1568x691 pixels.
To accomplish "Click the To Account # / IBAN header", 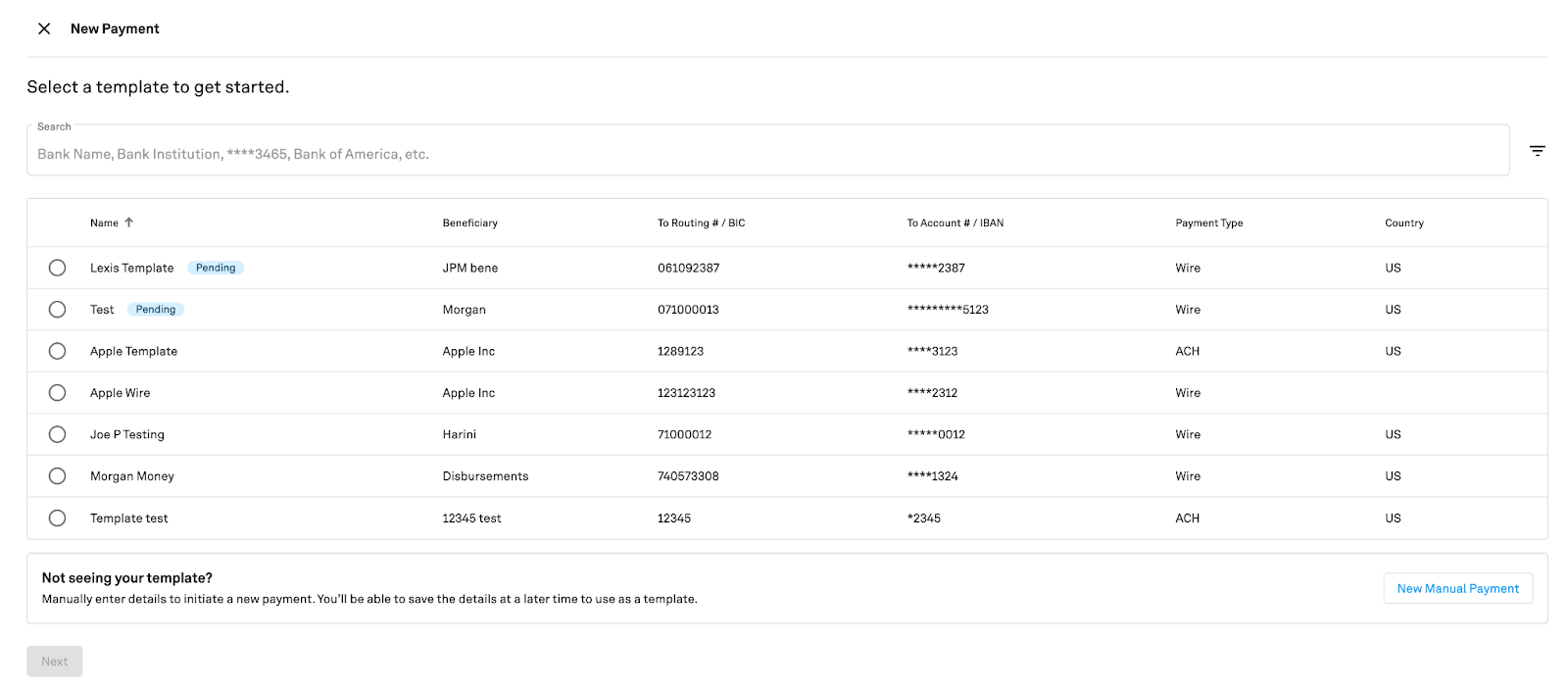I will 955,223.
